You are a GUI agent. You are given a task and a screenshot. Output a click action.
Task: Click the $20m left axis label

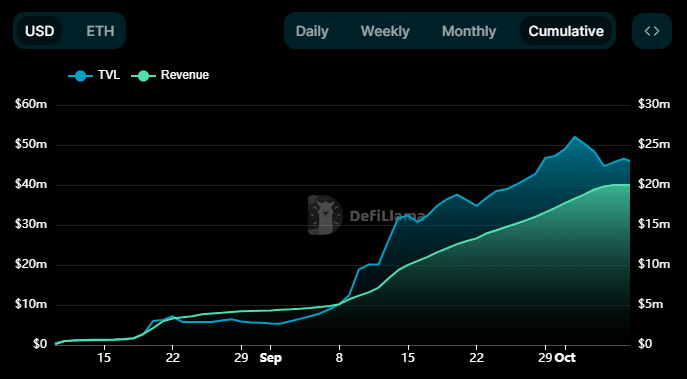[x=31, y=265]
